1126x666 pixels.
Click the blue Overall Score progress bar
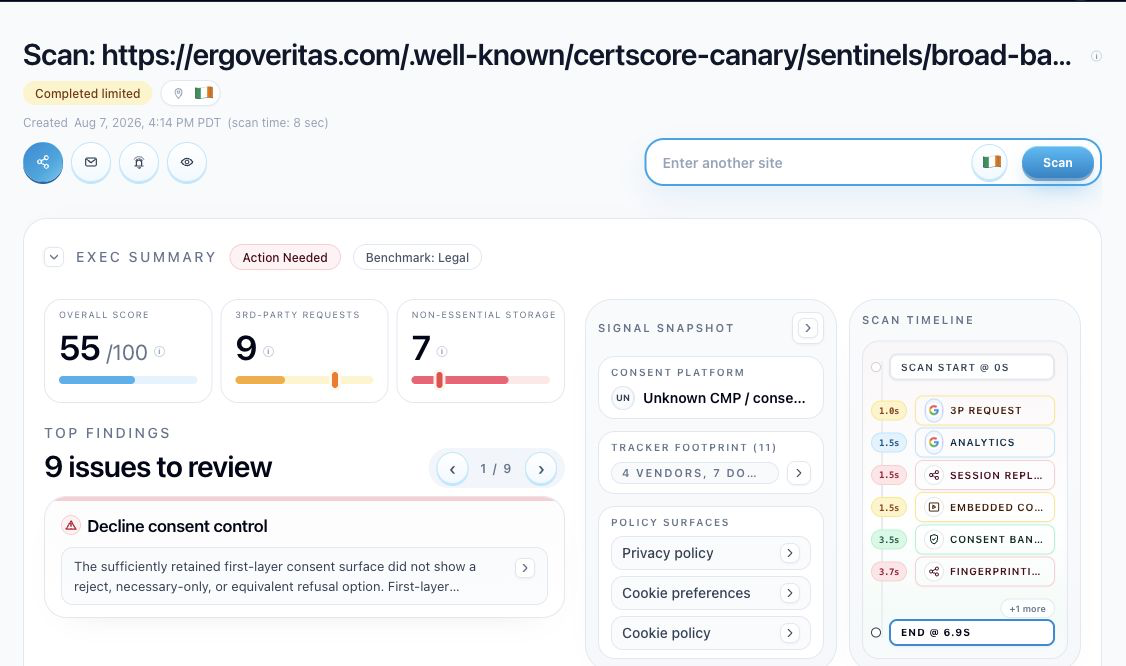[x=128, y=380]
